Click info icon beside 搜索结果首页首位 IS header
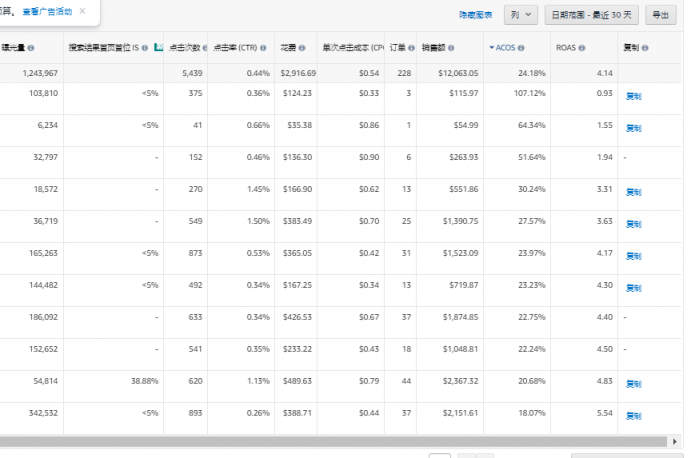The image size is (695, 458). [x=144, y=48]
